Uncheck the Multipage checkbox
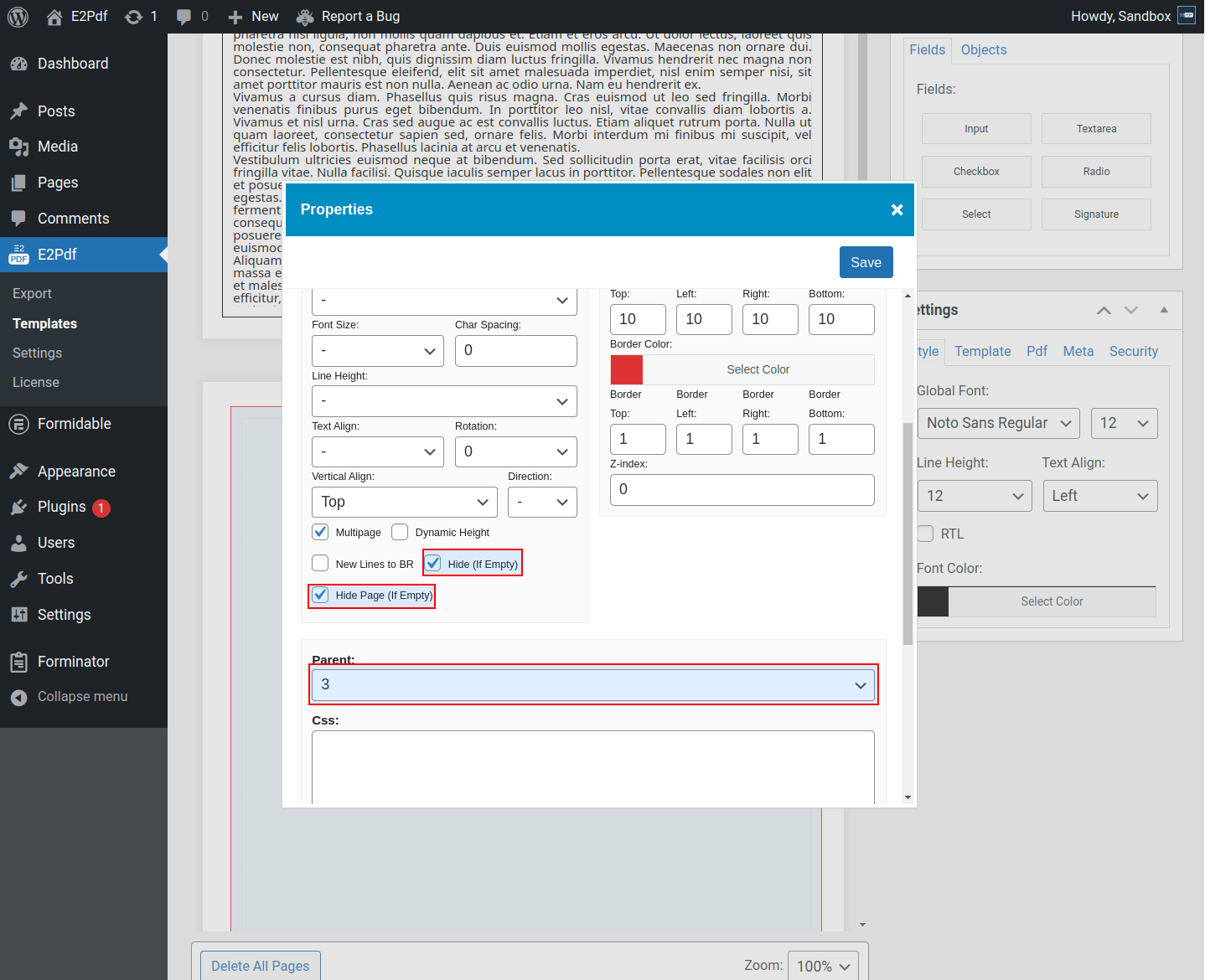Screen dimensions: 1205x980 coord(320,531)
